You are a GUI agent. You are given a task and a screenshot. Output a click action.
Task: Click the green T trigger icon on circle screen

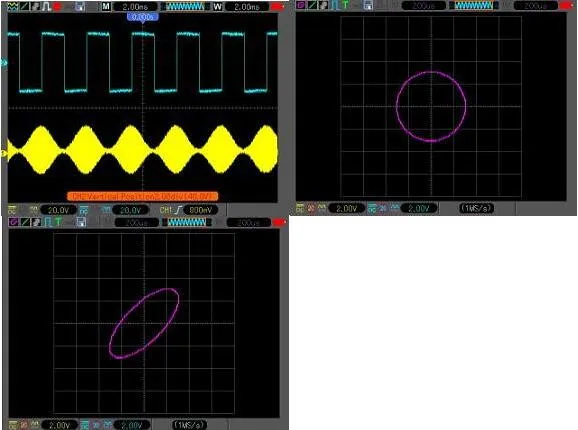pyautogui.click(x=346, y=5)
